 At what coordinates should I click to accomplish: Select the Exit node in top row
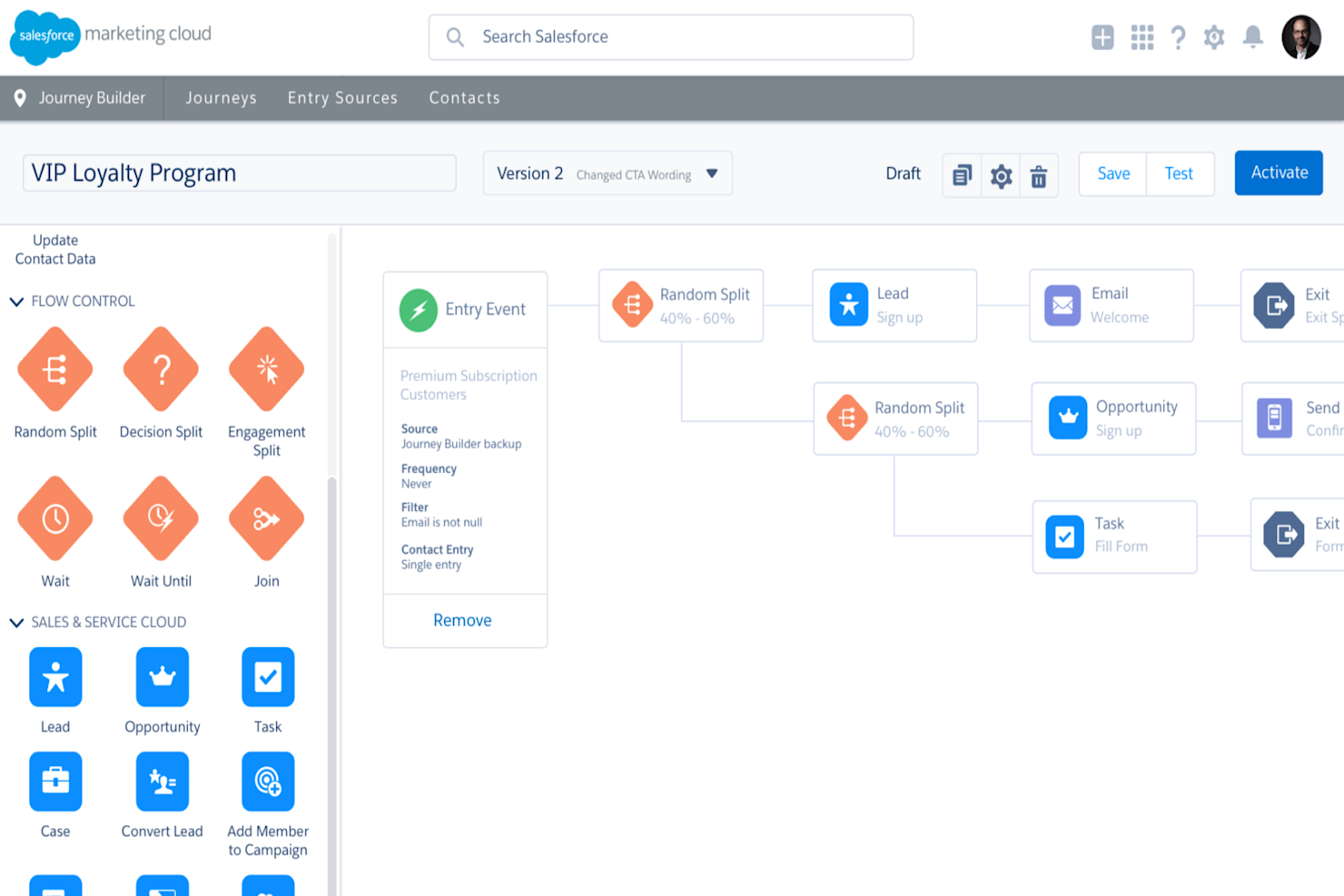tap(1292, 305)
